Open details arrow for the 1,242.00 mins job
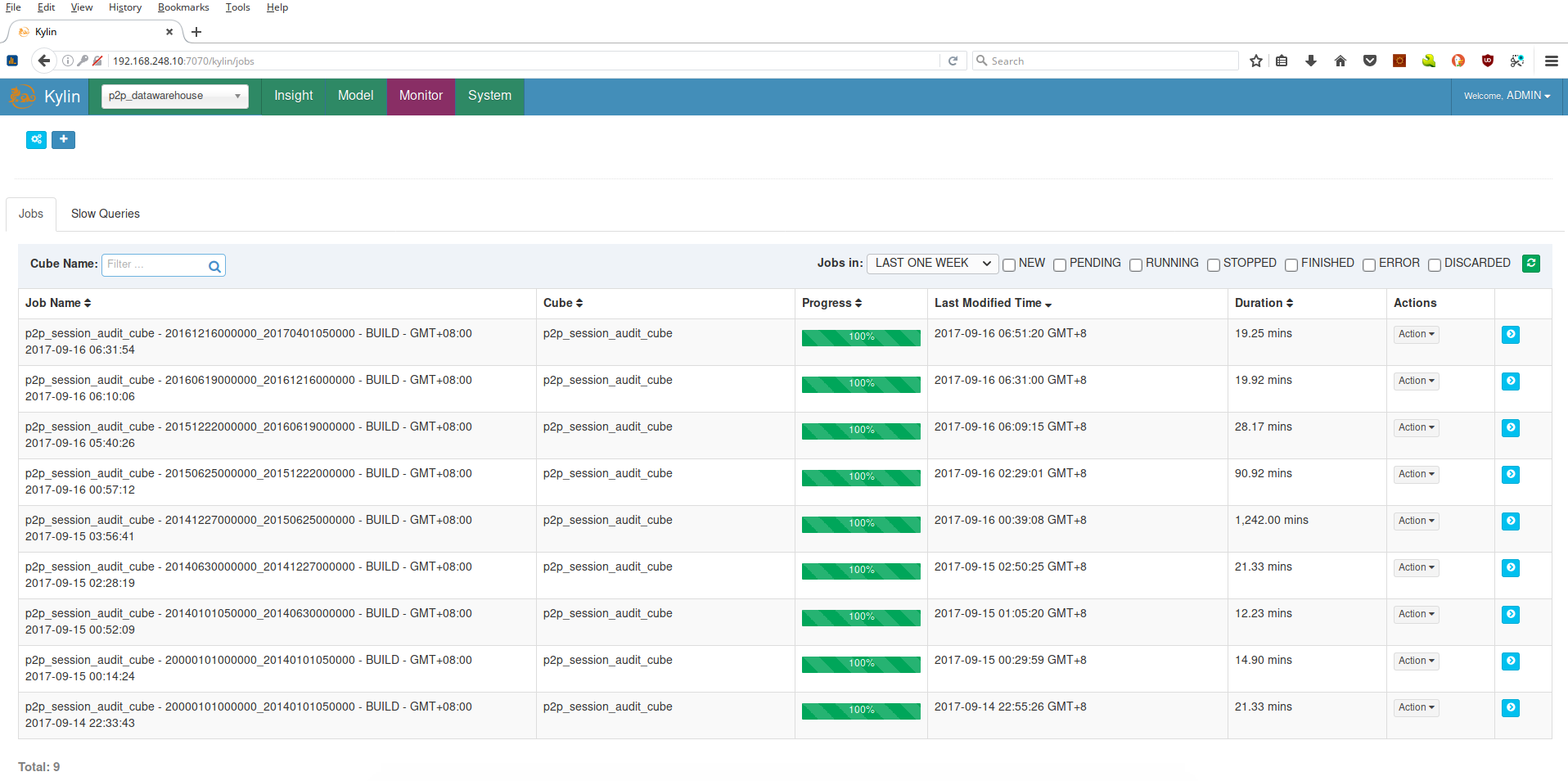 [x=1511, y=521]
